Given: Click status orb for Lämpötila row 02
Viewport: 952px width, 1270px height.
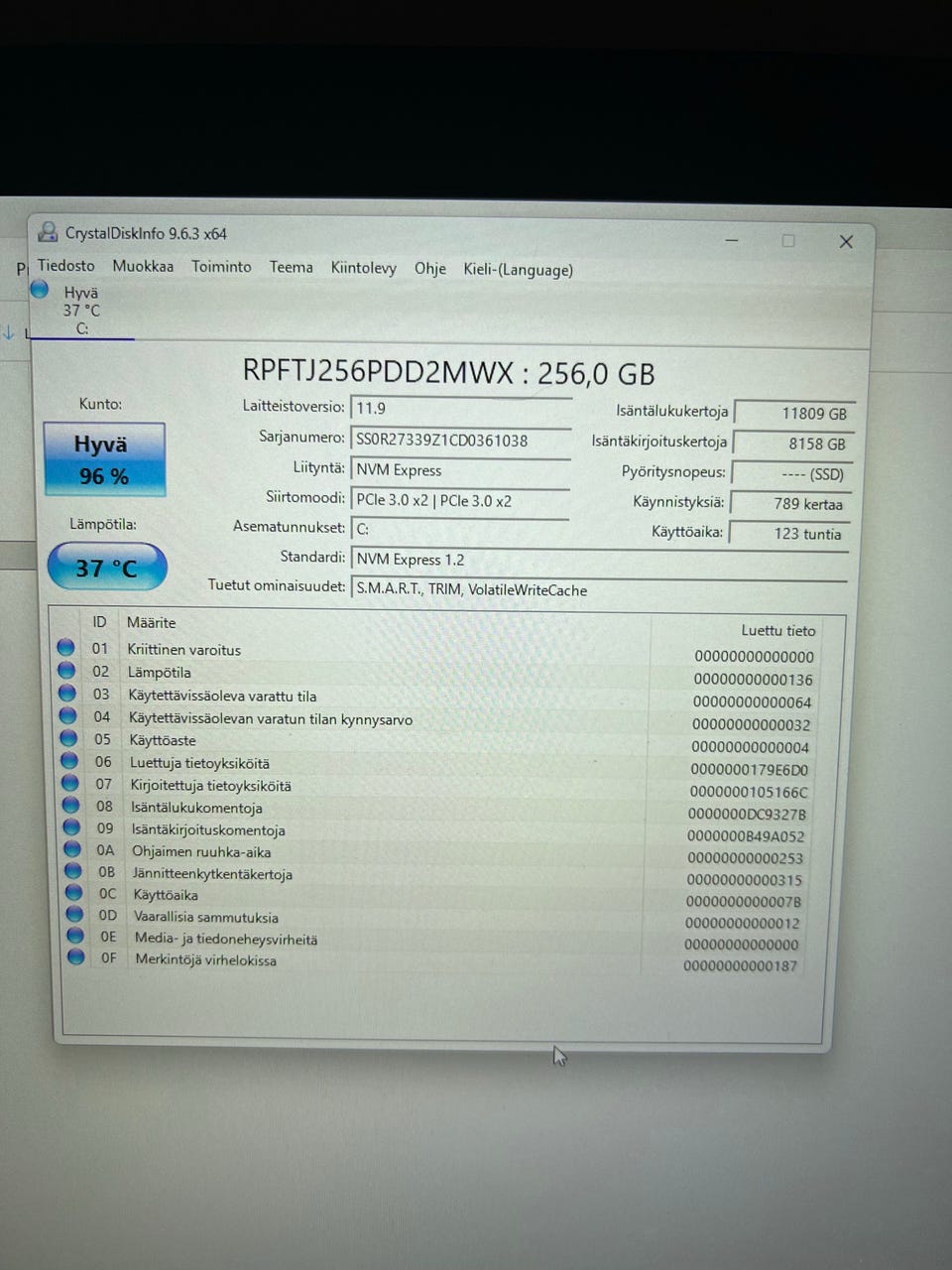Looking at the screenshot, I should [x=66, y=670].
